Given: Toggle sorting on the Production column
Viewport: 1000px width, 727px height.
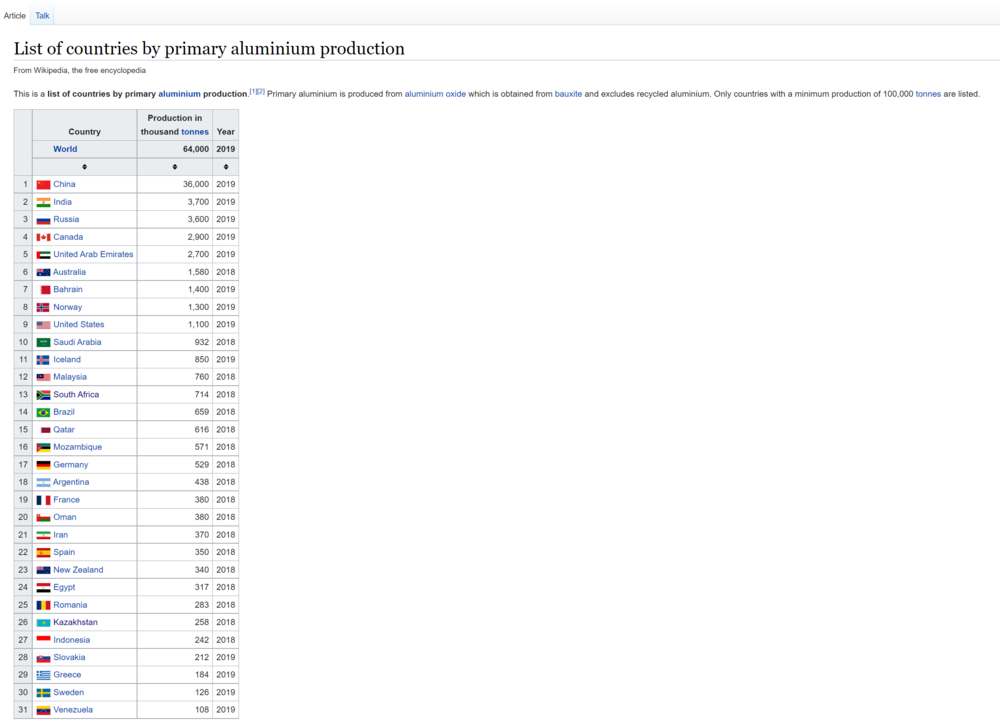Looking at the screenshot, I should 173,166.
